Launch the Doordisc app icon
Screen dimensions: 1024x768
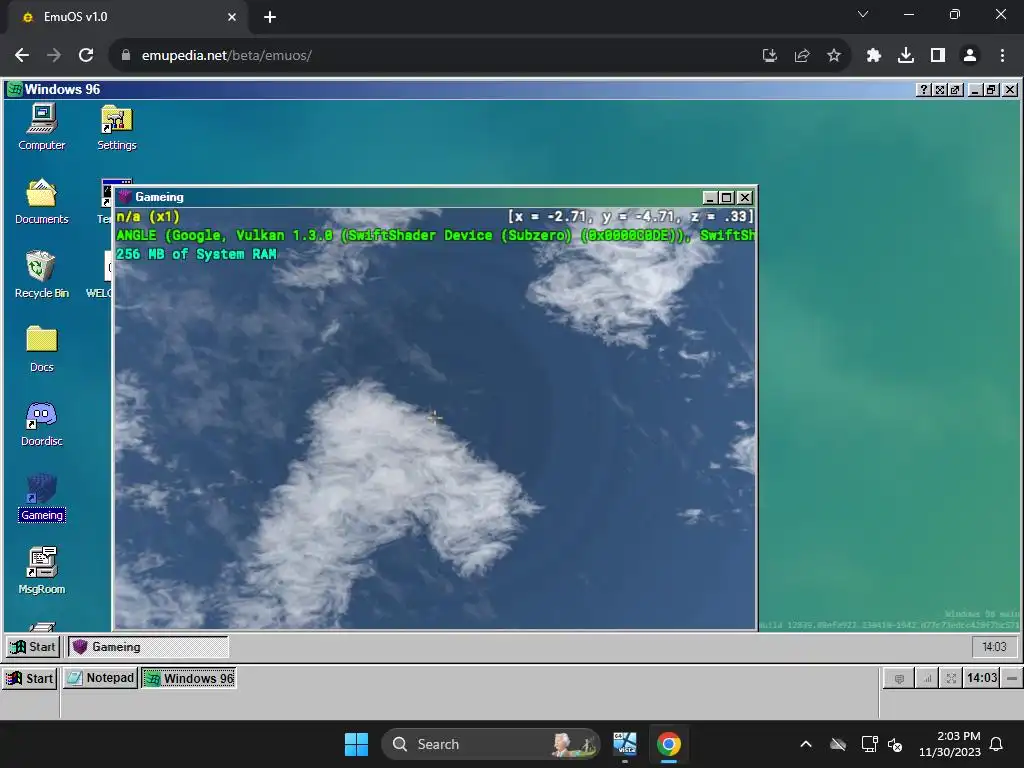click(42, 423)
